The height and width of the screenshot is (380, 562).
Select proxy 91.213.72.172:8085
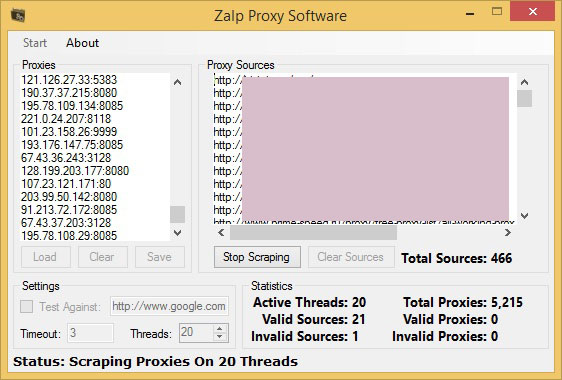69,210
